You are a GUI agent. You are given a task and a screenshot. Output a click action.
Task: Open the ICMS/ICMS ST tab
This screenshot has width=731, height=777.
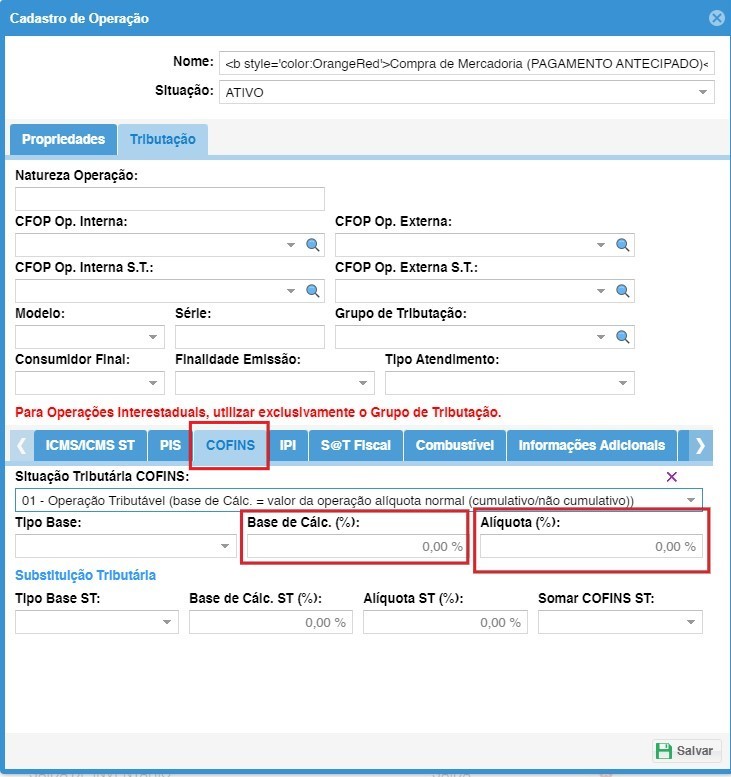90,446
